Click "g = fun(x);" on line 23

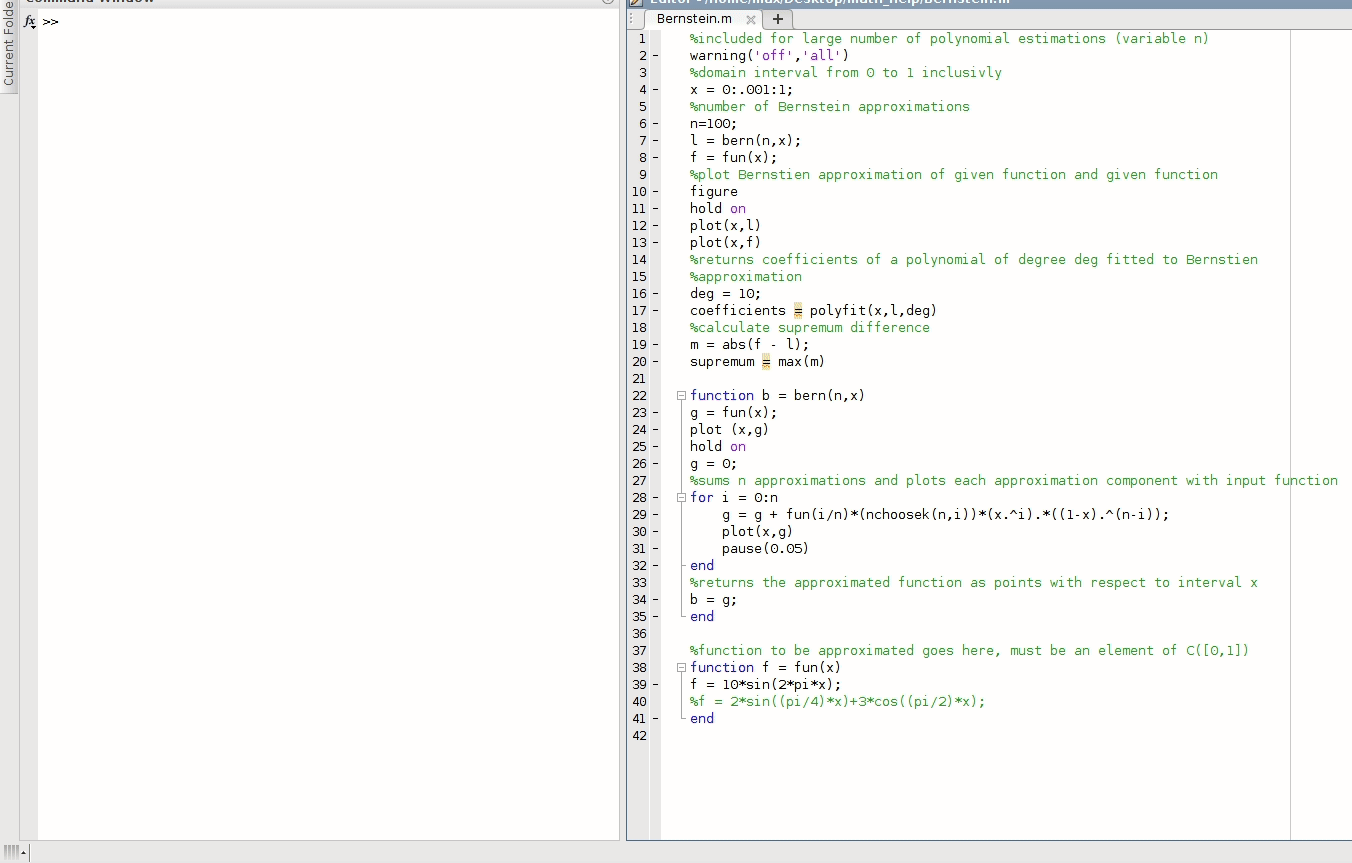(733, 412)
